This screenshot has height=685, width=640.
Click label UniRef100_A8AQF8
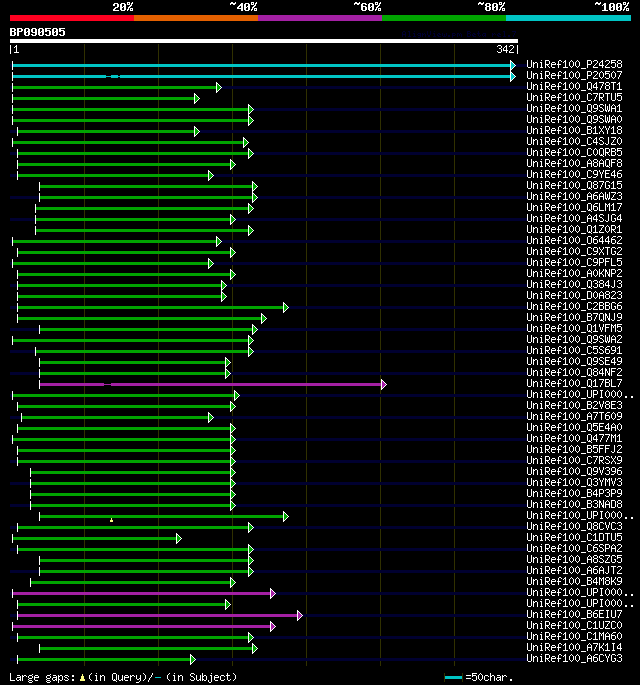574,163
